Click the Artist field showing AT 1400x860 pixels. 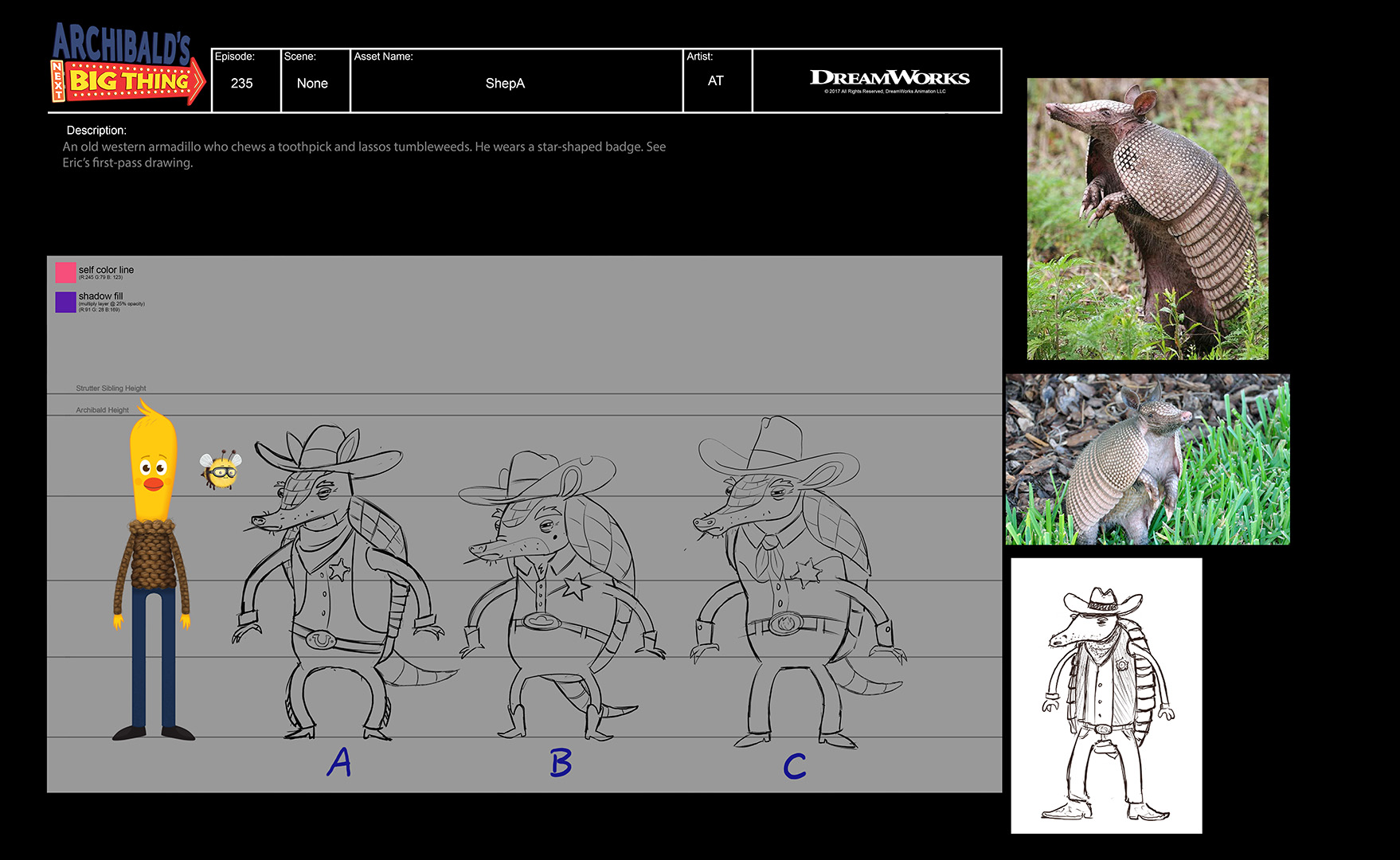pyautogui.click(x=715, y=81)
